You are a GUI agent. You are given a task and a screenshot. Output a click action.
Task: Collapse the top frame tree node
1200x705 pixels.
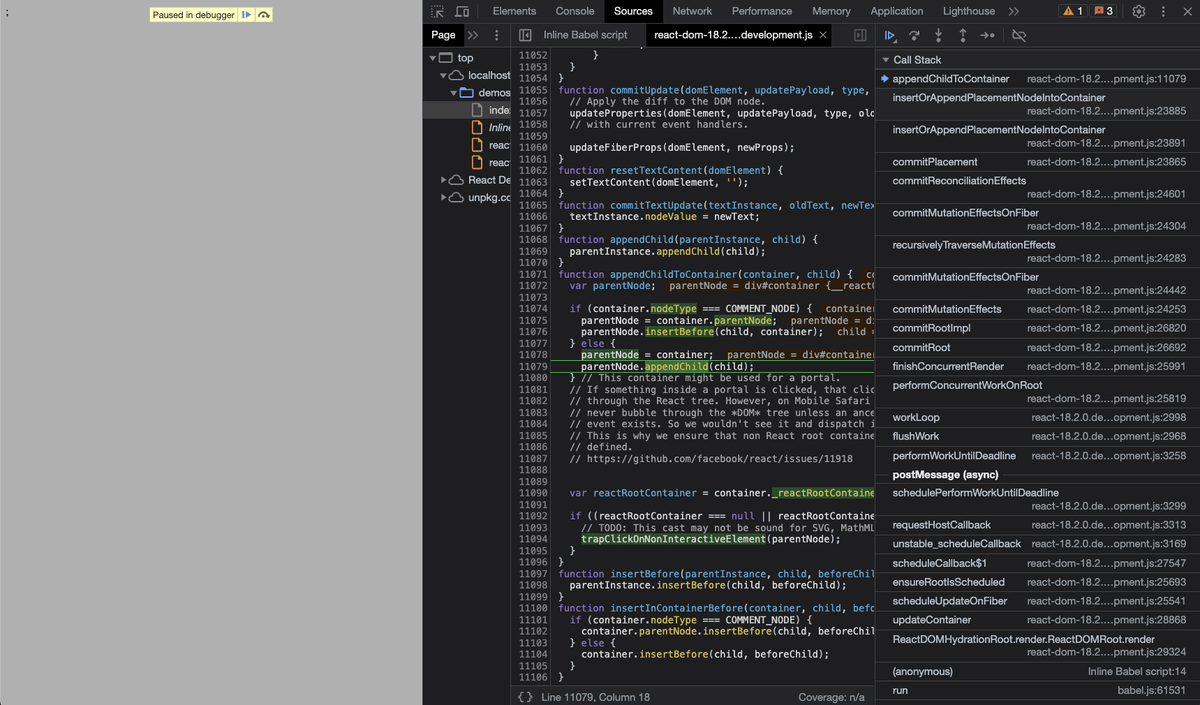433,58
